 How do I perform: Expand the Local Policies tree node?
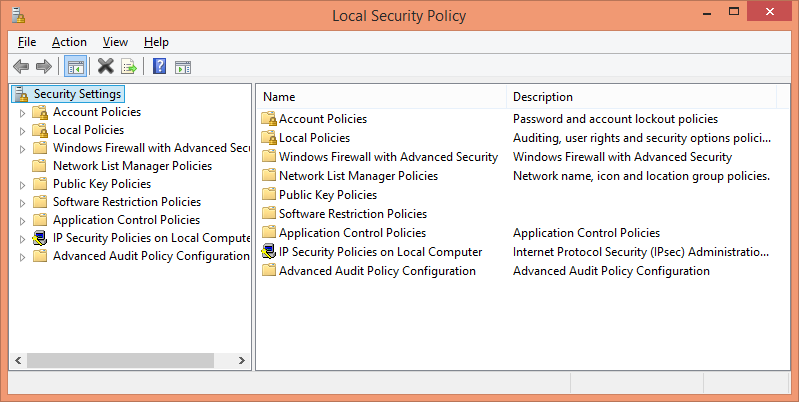click(x=22, y=131)
